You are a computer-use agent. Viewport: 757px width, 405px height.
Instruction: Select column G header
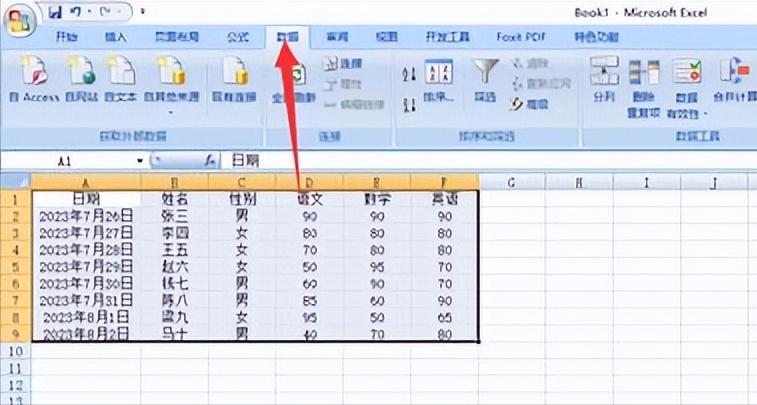[x=512, y=182]
